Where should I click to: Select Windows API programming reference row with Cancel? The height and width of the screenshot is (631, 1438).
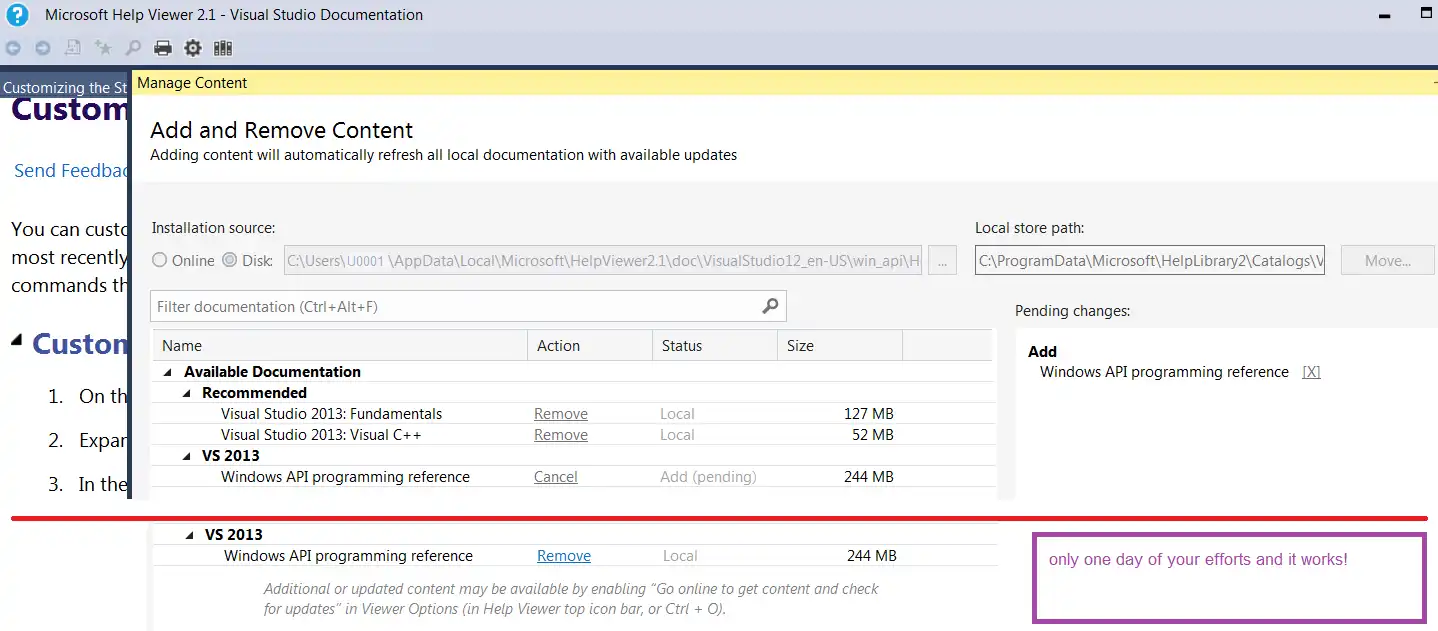click(x=345, y=477)
